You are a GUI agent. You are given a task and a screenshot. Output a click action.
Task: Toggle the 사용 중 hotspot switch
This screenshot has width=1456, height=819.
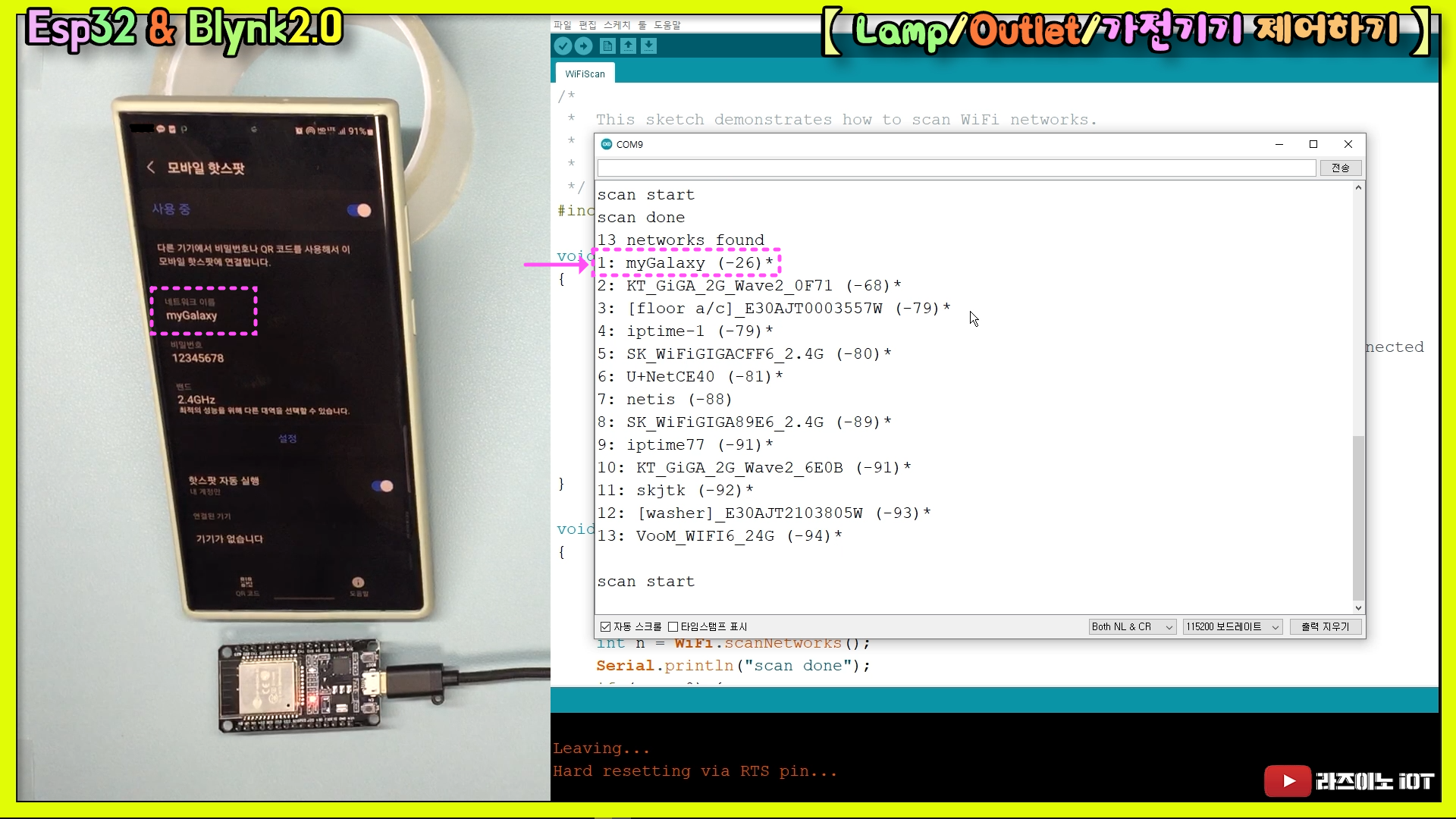click(359, 210)
